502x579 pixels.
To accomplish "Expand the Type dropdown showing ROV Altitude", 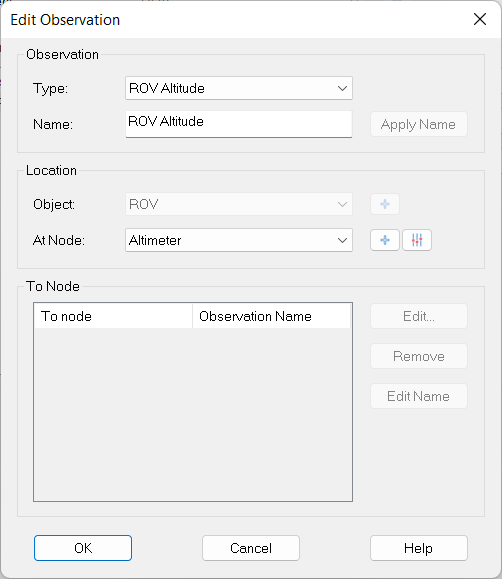I will pos(239,88).
